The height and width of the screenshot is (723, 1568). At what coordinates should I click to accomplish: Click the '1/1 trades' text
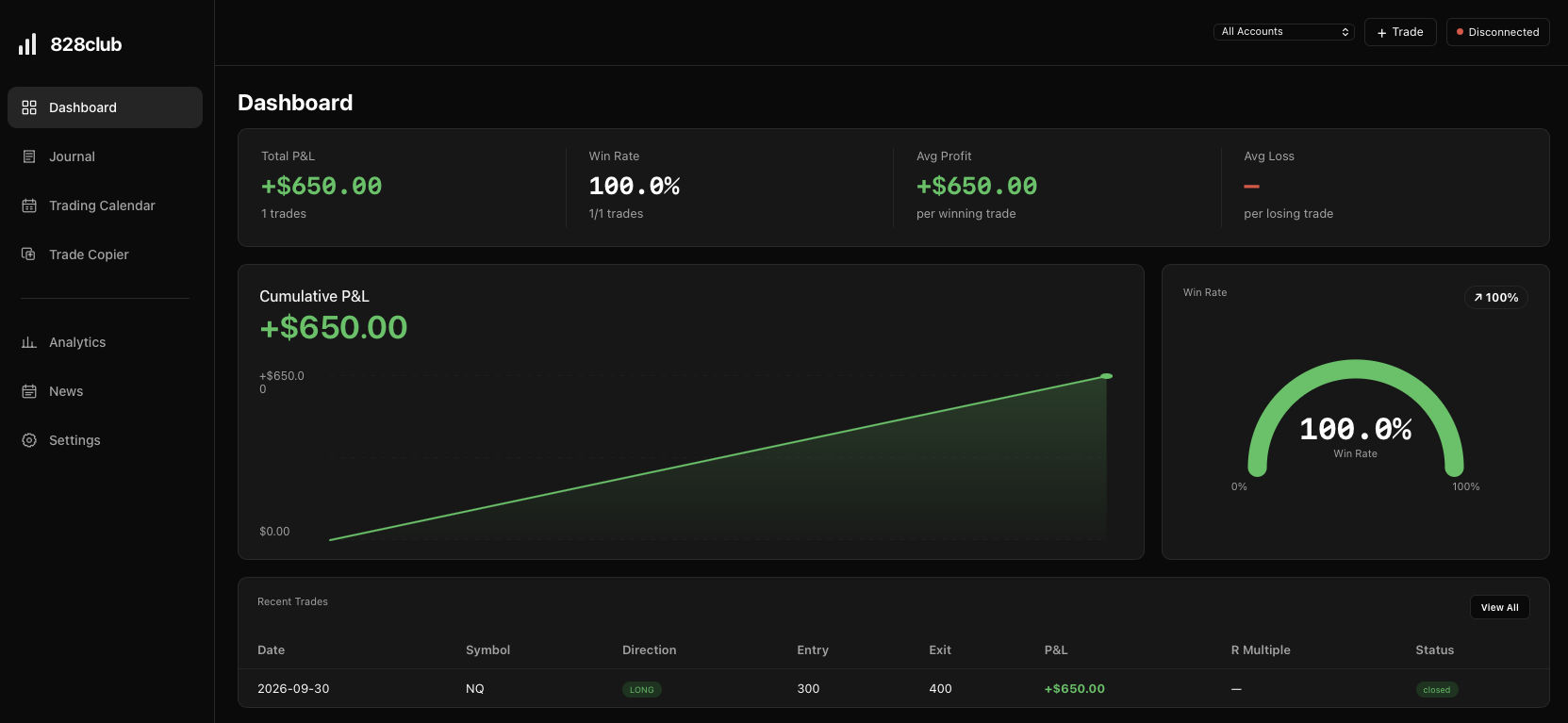(617, 214)
